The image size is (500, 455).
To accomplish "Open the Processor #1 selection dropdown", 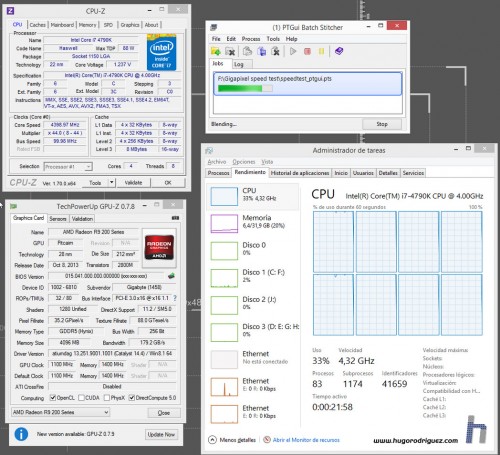I will 68,167.
